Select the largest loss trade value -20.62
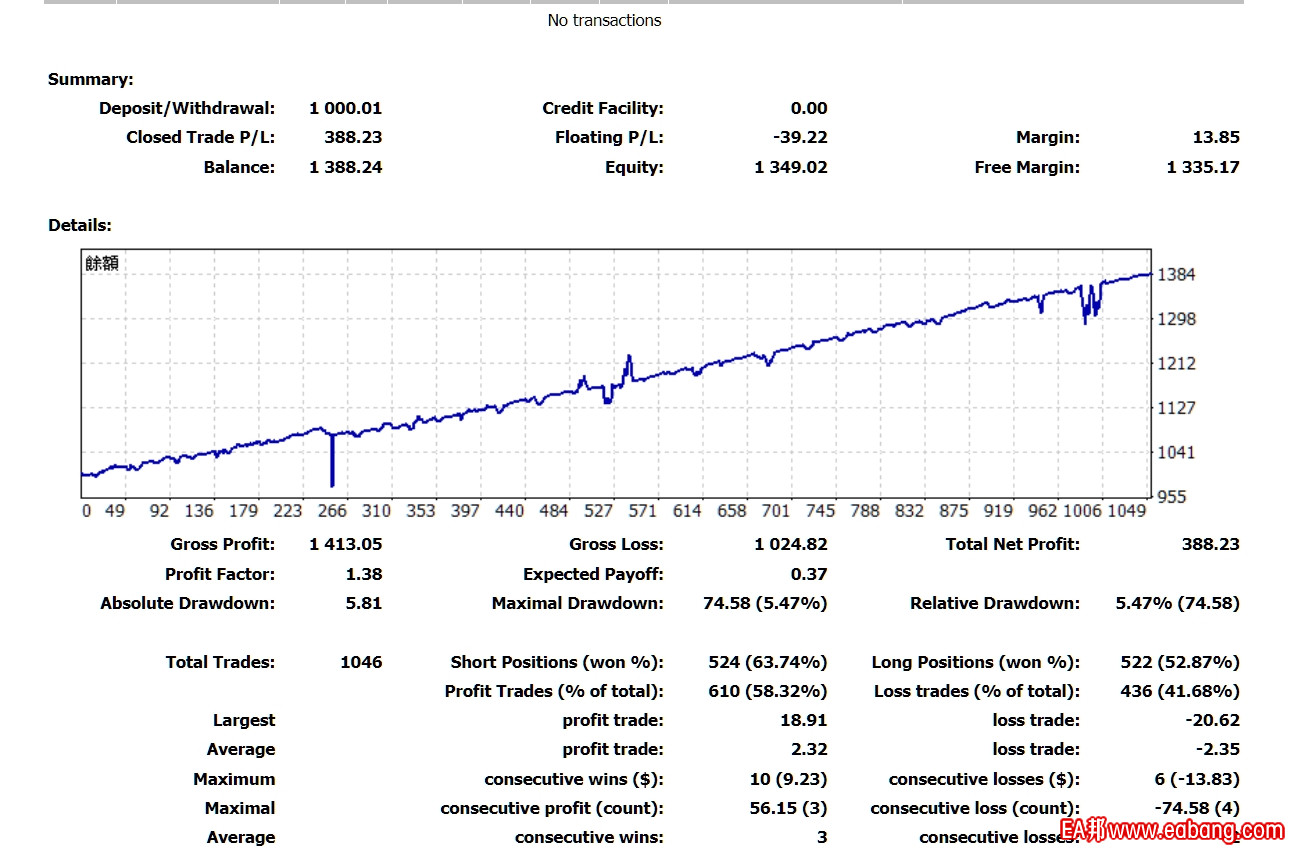 [1213, 720]
